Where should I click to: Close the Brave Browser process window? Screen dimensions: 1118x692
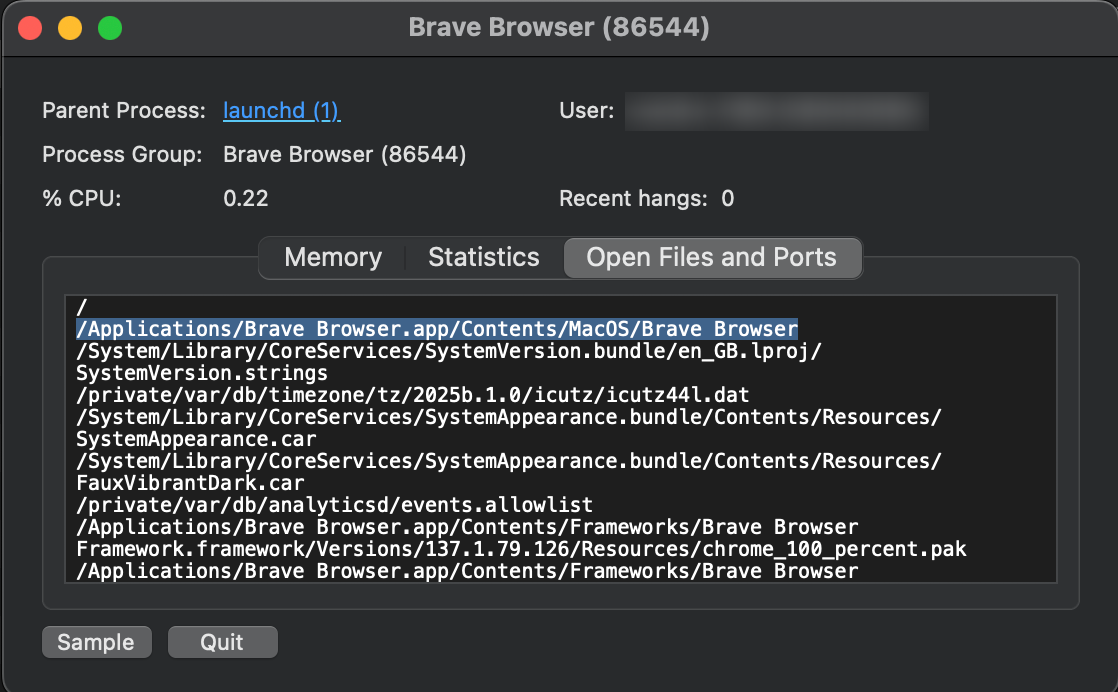pyautogui.click(x=30, y=28)
